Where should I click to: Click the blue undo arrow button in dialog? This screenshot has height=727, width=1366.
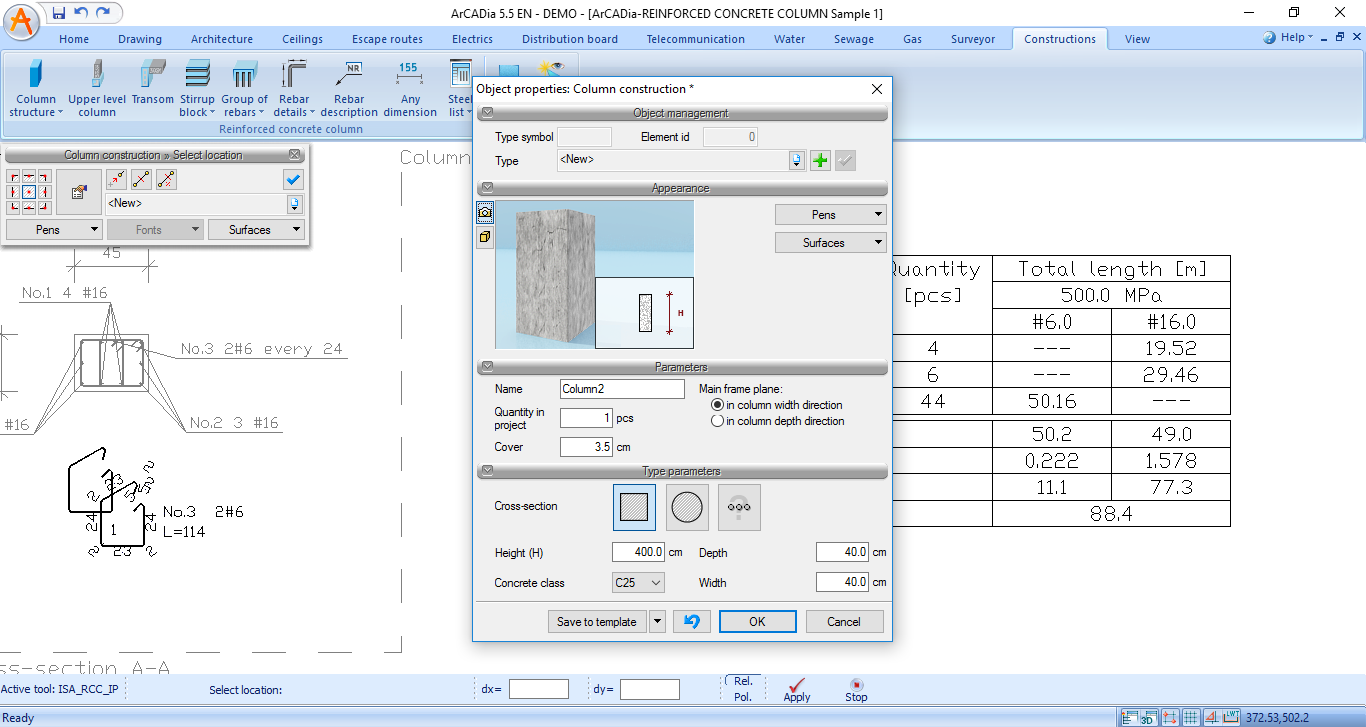click(691, 621)
